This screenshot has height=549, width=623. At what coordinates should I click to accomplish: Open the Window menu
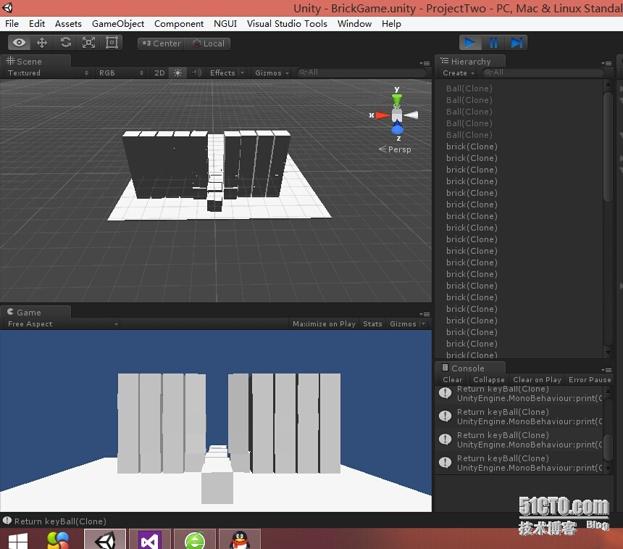pos(354,24)
